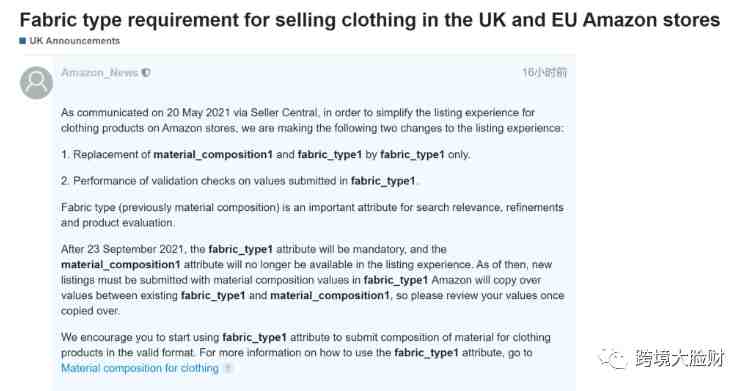Click the Fabric type requirement post title
This screenshot has width=748, height=391.
[370, 20]
